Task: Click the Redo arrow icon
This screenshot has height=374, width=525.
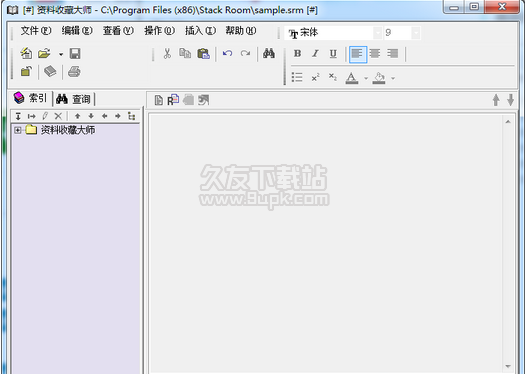Action: (x=245, y=54)
